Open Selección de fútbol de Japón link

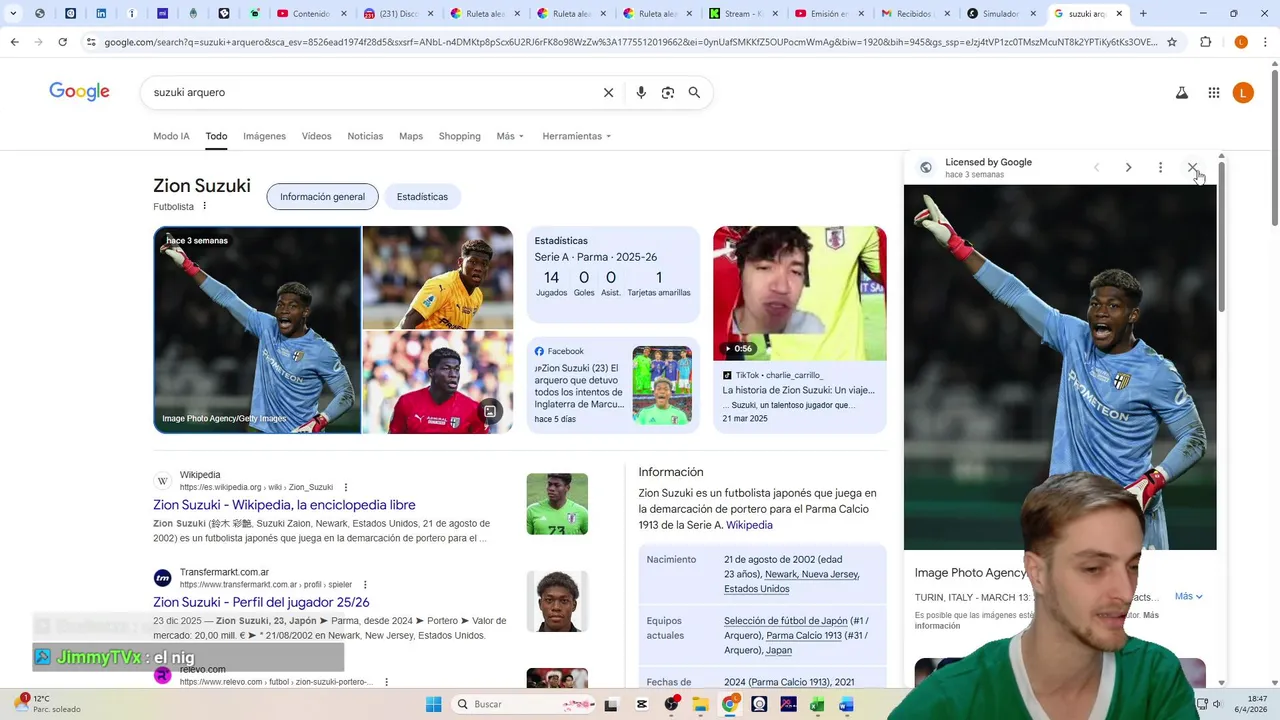click(785, 621)
